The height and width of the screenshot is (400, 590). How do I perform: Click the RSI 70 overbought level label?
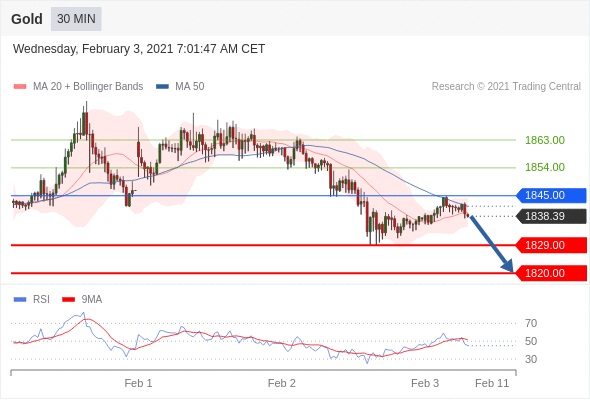[531, 323]
